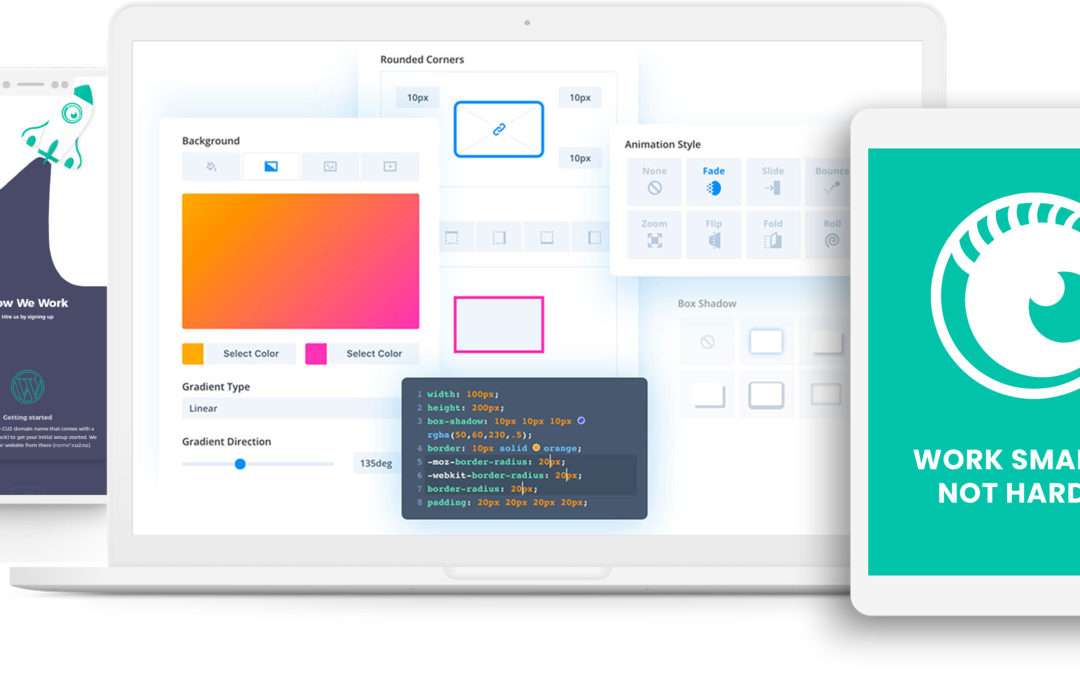Viewport: 1080px width, 675px height.
Task: Choose the Slide animation style
Action: coord(773,181)
